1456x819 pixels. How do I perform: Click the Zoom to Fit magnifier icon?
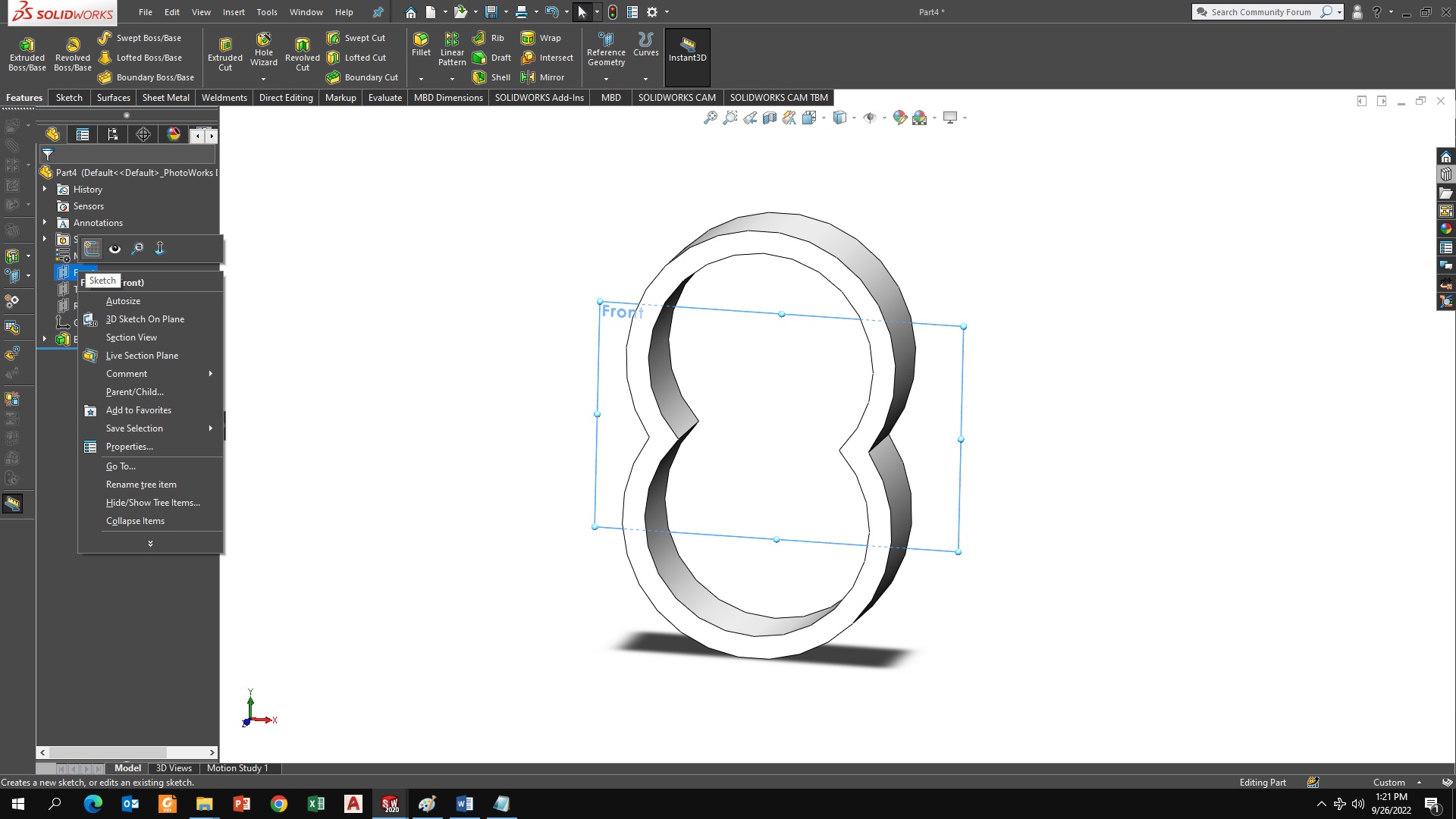point(711,118)
